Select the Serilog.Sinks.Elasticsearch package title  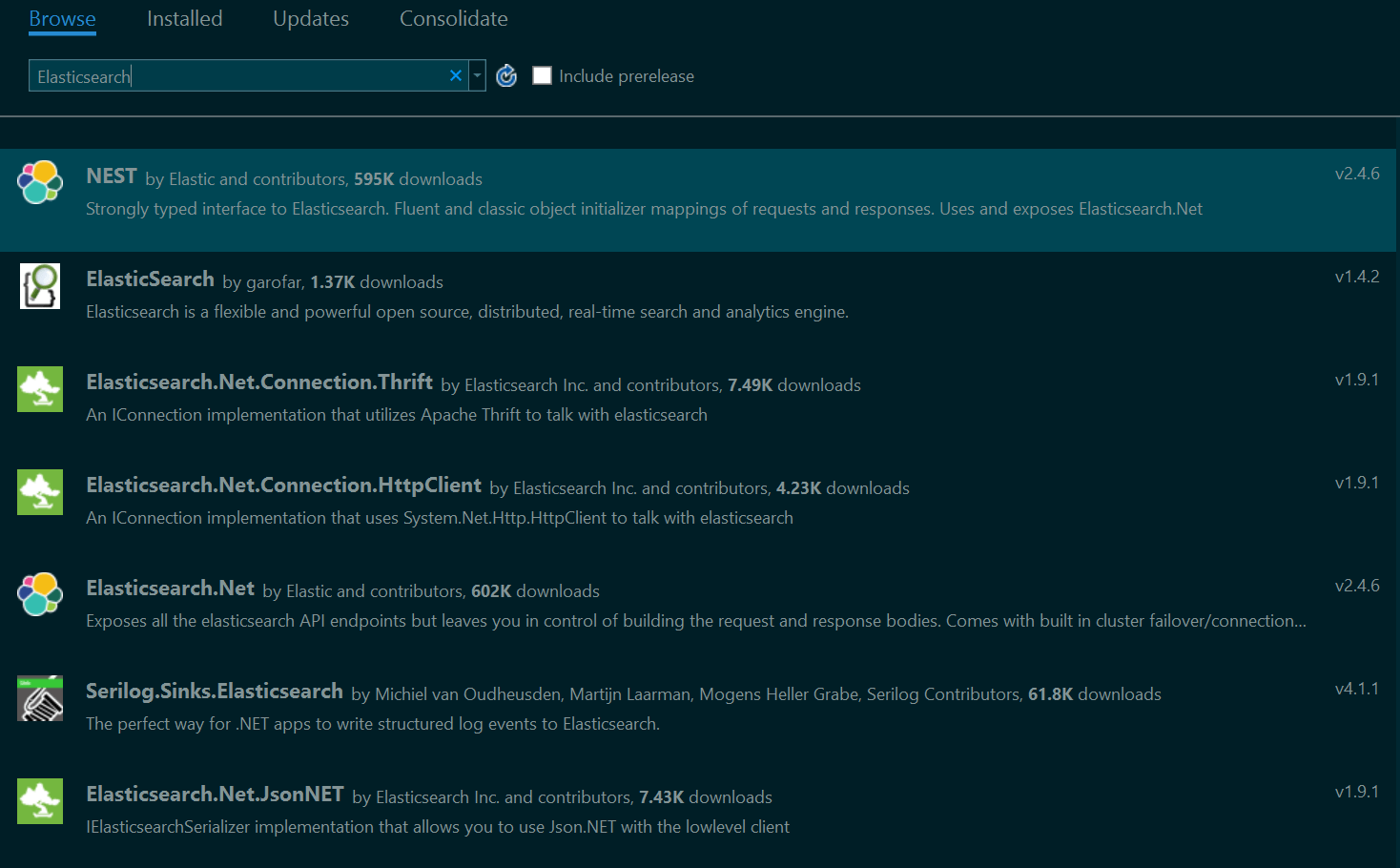(215, 692)
